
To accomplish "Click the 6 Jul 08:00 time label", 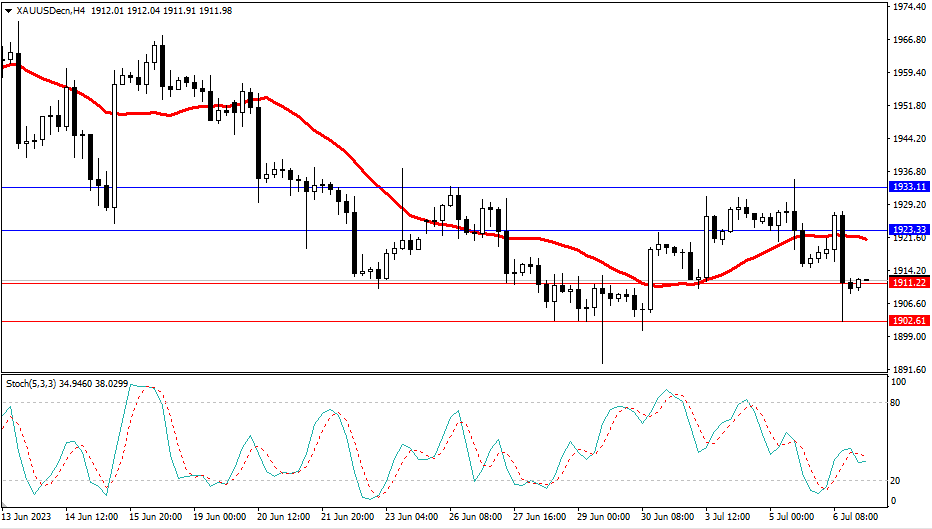I will click(x=857, y=518).
